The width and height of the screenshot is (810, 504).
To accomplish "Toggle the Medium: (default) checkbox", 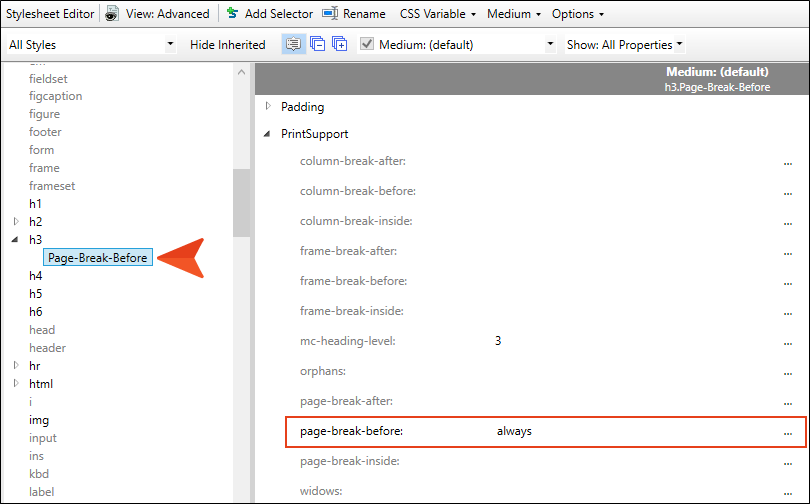I will 367,44.
